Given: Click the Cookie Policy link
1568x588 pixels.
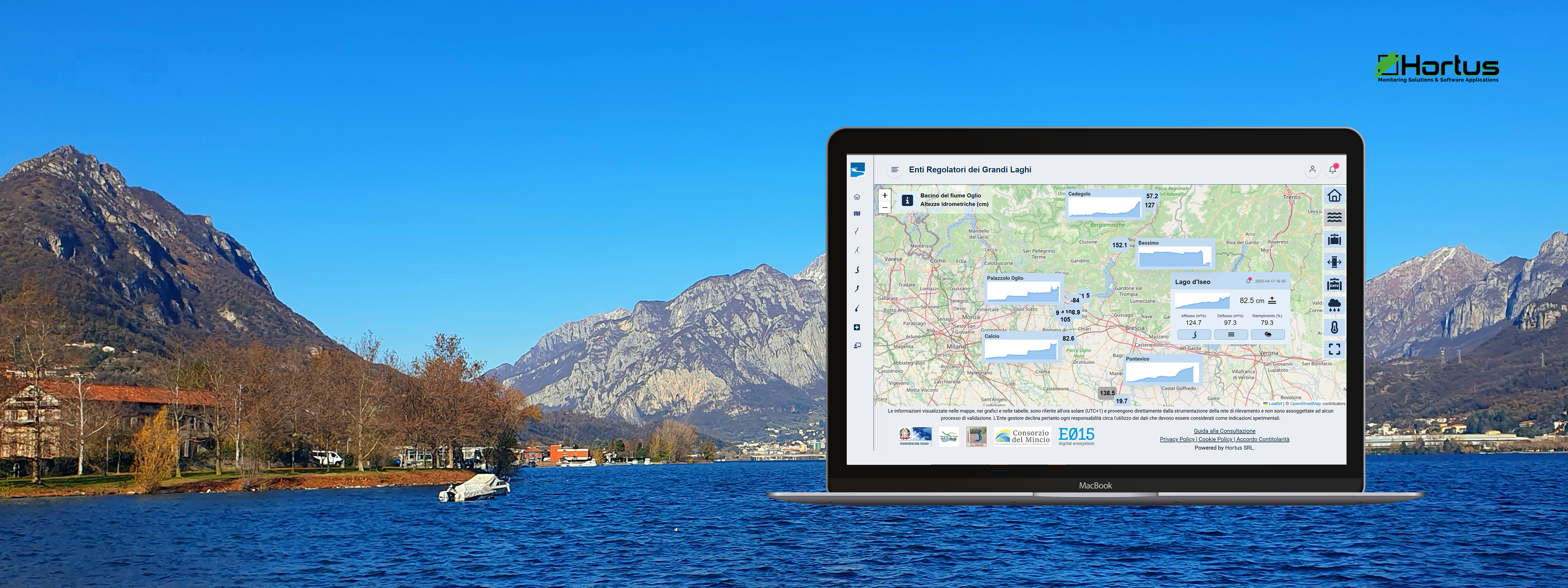Looking at the screenshot, I should 1215,439.
